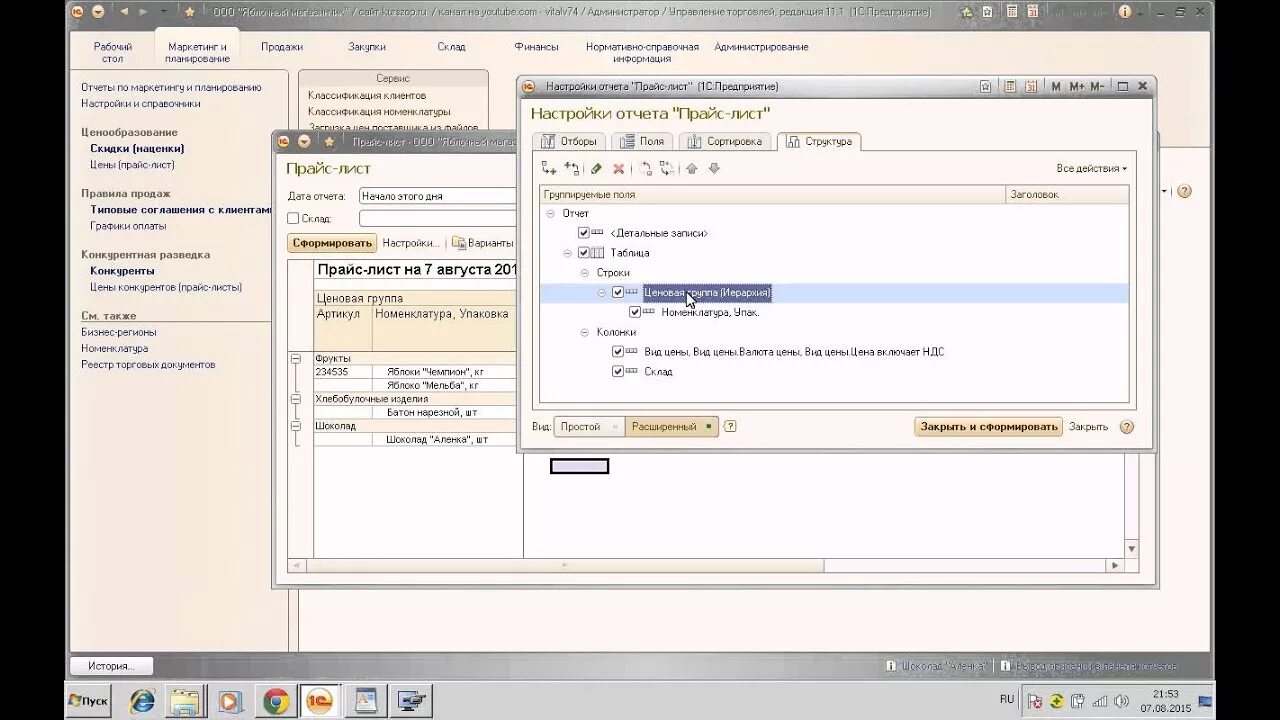Click M- memory button in settings title bar
This screenshot has width=1280, height=720.
(x=1097, y=87)
